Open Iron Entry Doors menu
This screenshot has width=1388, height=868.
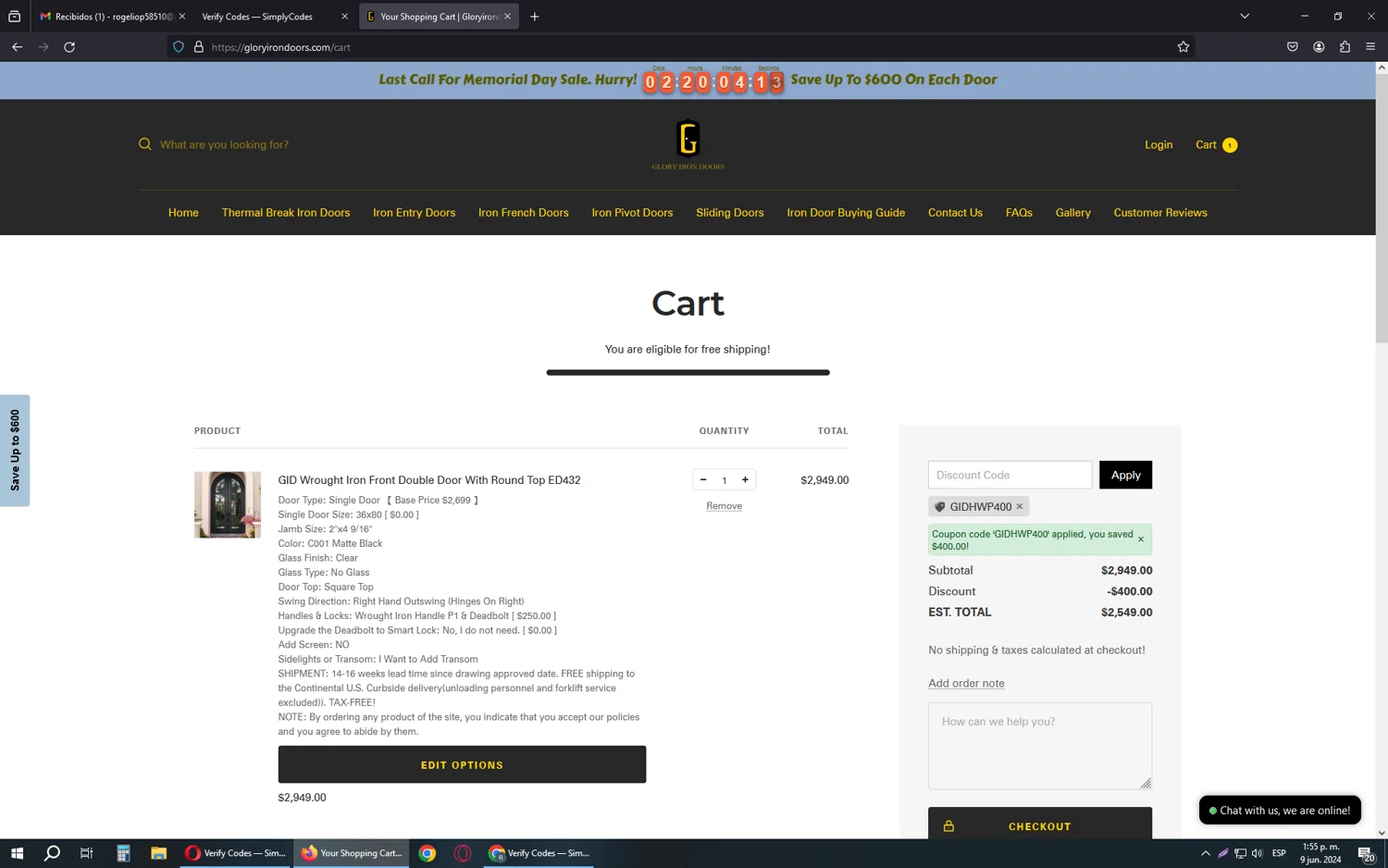tap(415, 213)
